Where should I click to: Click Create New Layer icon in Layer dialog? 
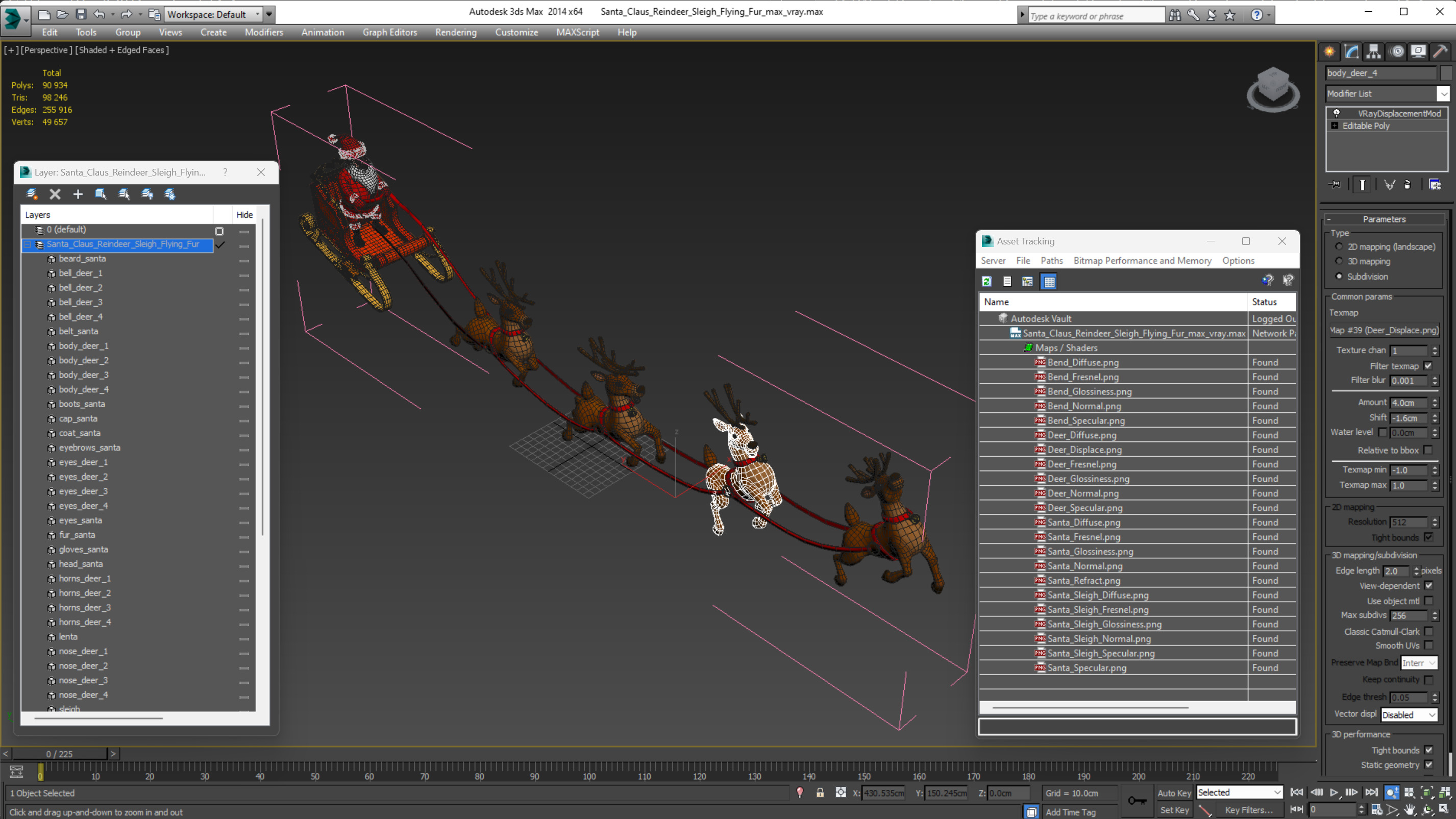[x=32, y=194]
